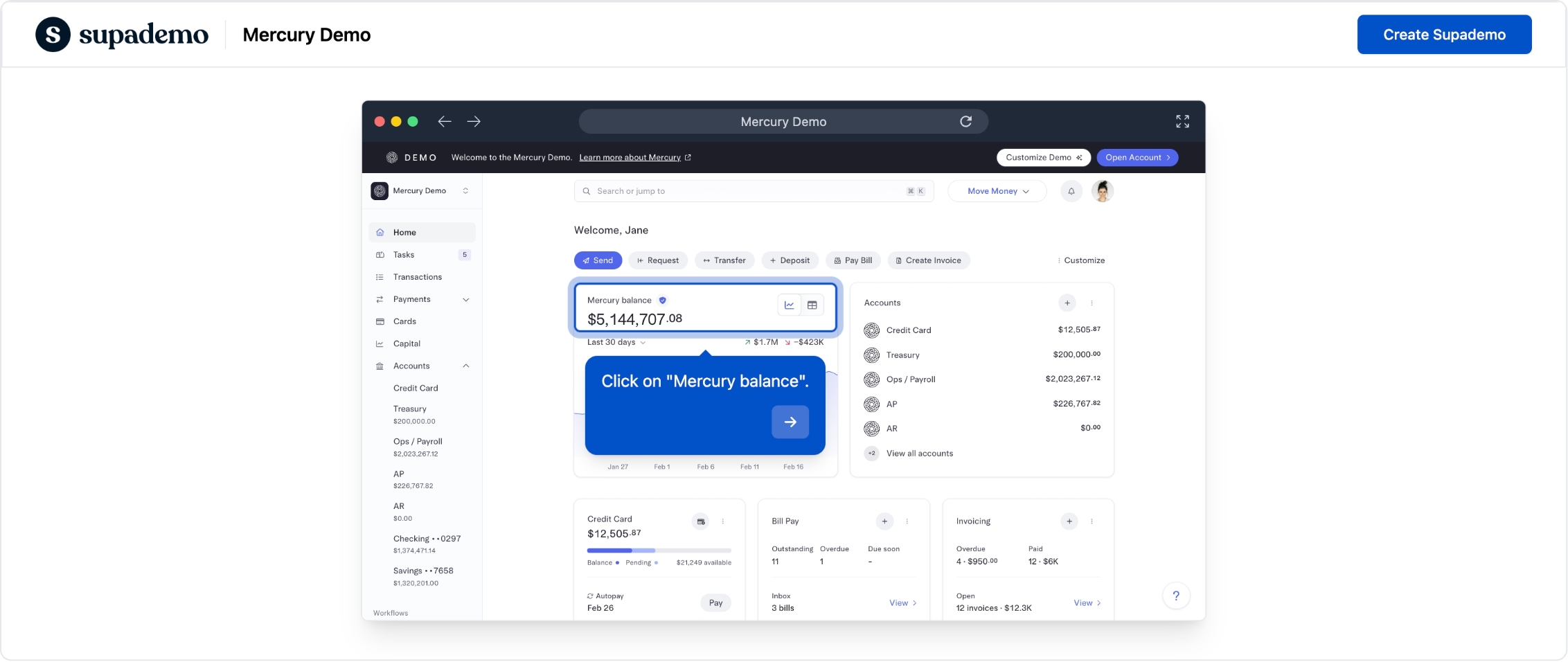Expand the Payments section in the sidebar

465,300
